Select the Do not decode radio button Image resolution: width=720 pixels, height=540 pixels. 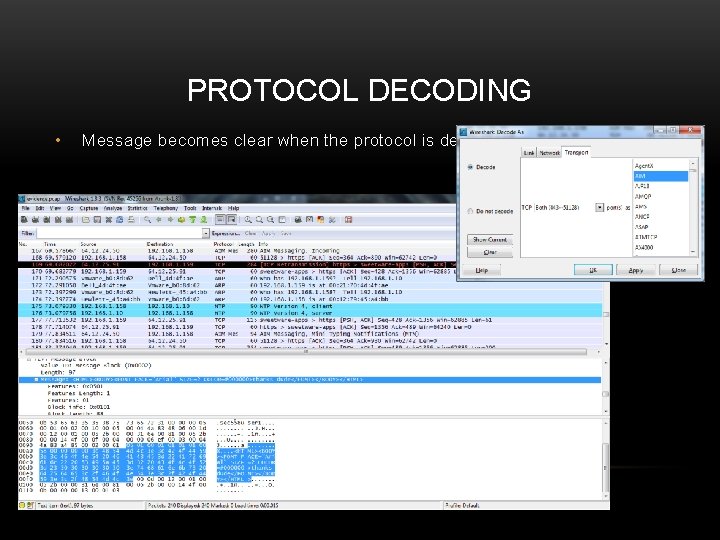(x=470, y=211)
